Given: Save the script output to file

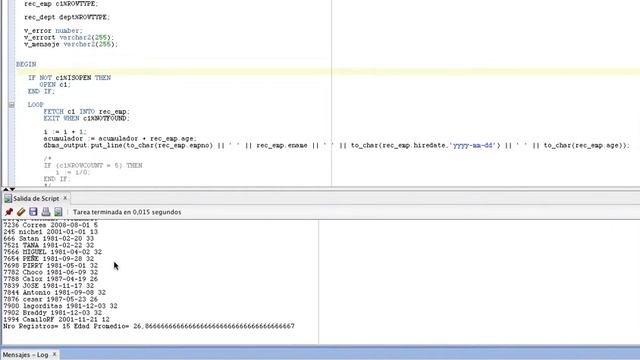Looking at the screenshot, I should point(33,212).
